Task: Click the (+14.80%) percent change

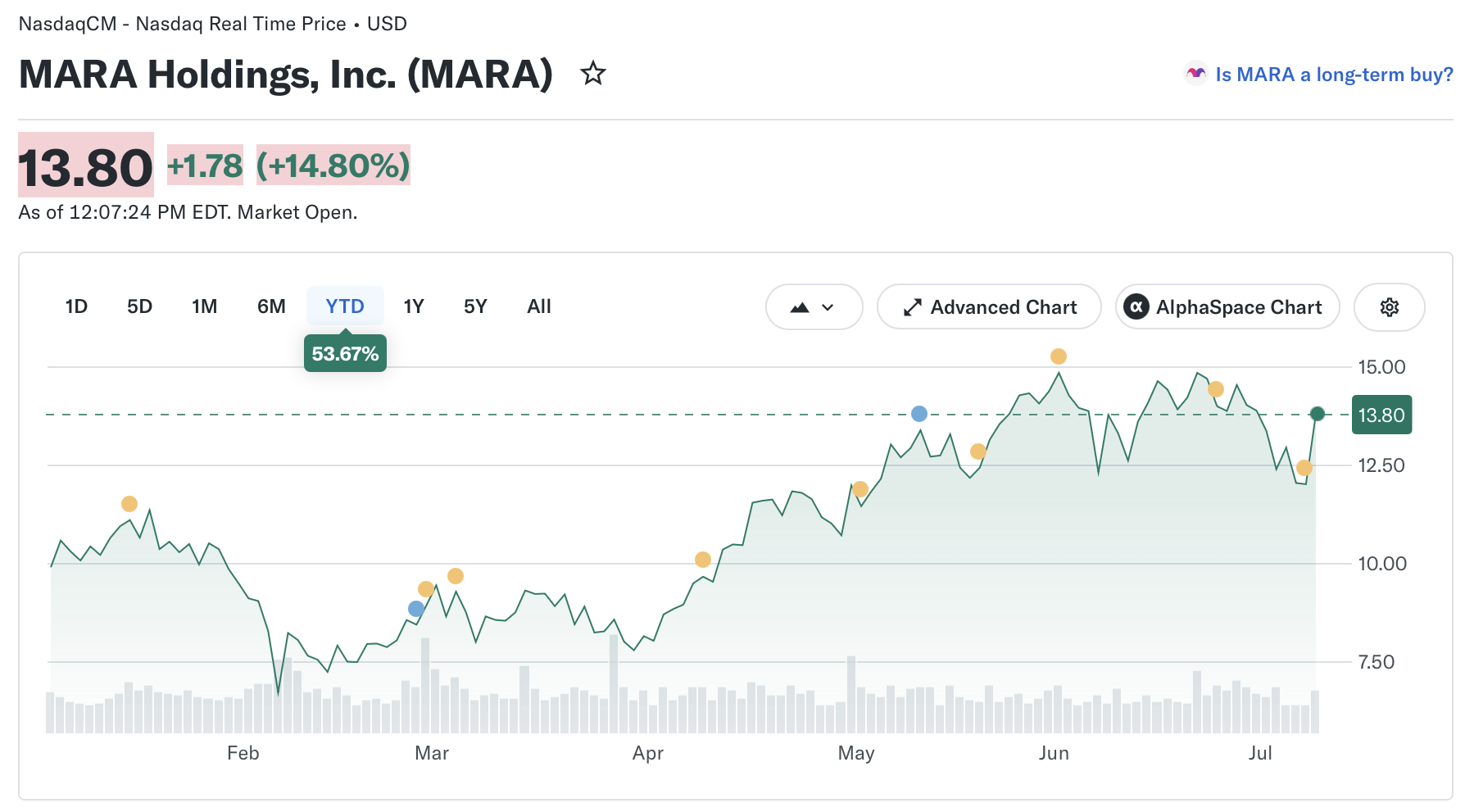Action: click(x=333, y=166)
